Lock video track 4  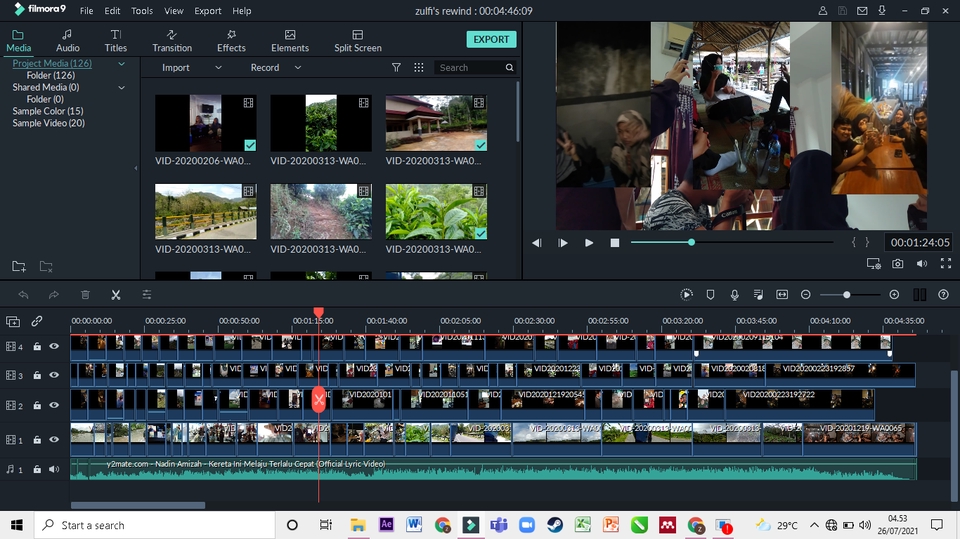tap(37, 346)
